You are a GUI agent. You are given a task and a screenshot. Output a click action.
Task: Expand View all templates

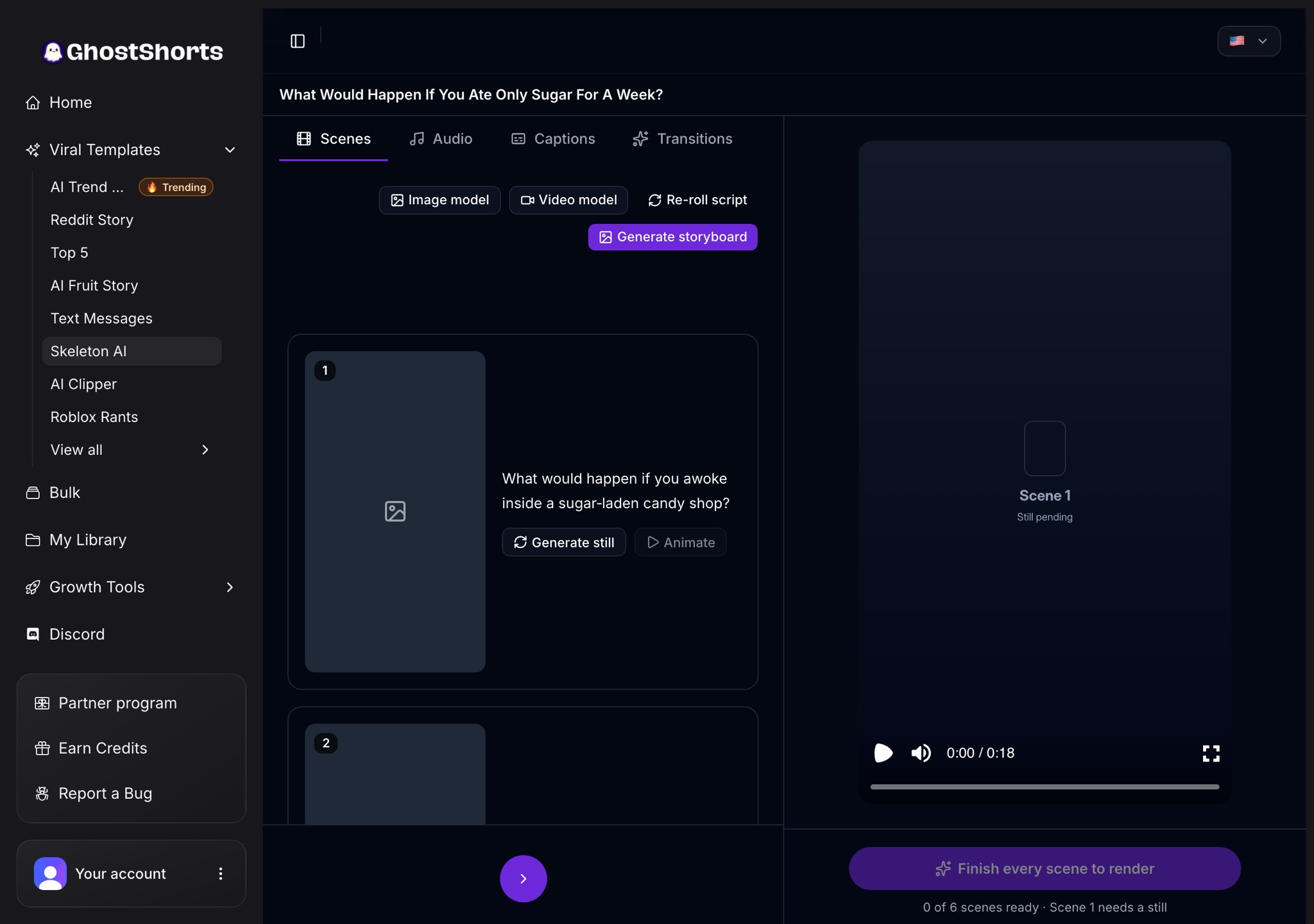coord(131,450)
